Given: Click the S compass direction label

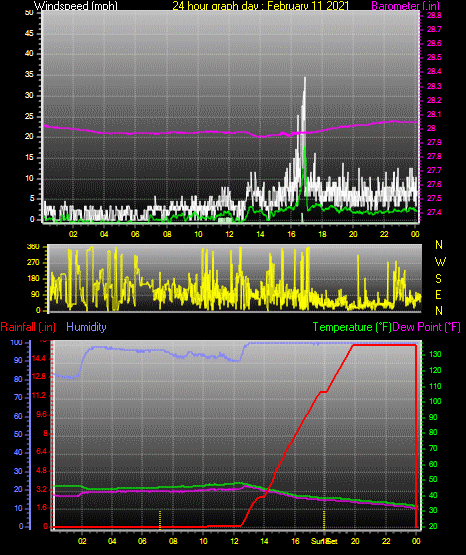Looking at the screenshot, I should (438, 279).
